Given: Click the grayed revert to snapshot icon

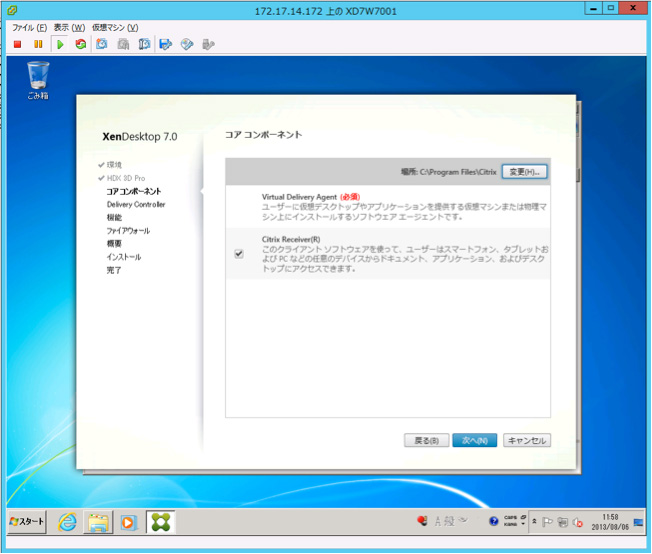Looking at the screenshot, I should pos(123,44).
